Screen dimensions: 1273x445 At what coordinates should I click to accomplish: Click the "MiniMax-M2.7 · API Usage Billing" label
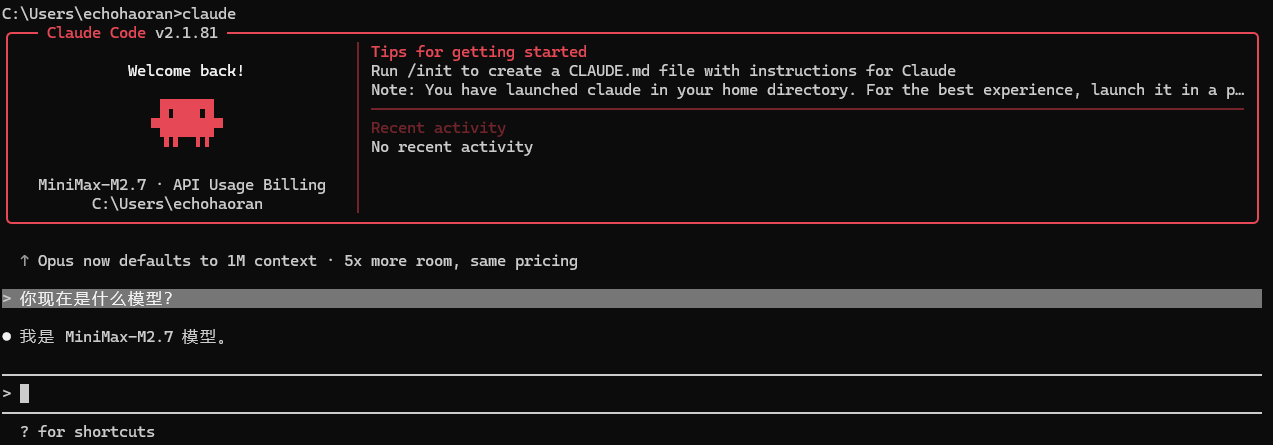pyautogui.click(x=181, y=185)
